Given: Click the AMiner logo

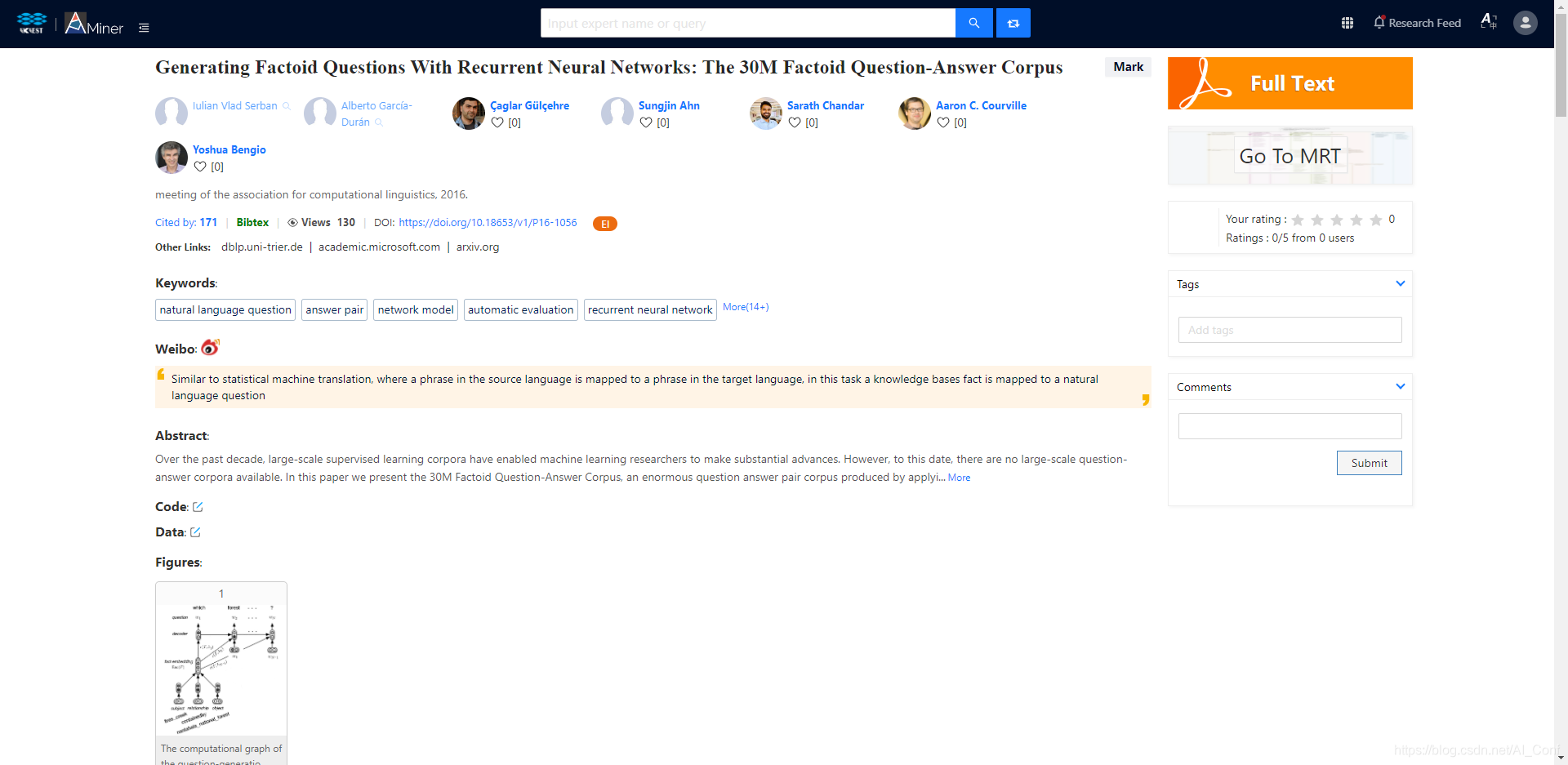Looking at the screenshot, I should tap(94, 24).
